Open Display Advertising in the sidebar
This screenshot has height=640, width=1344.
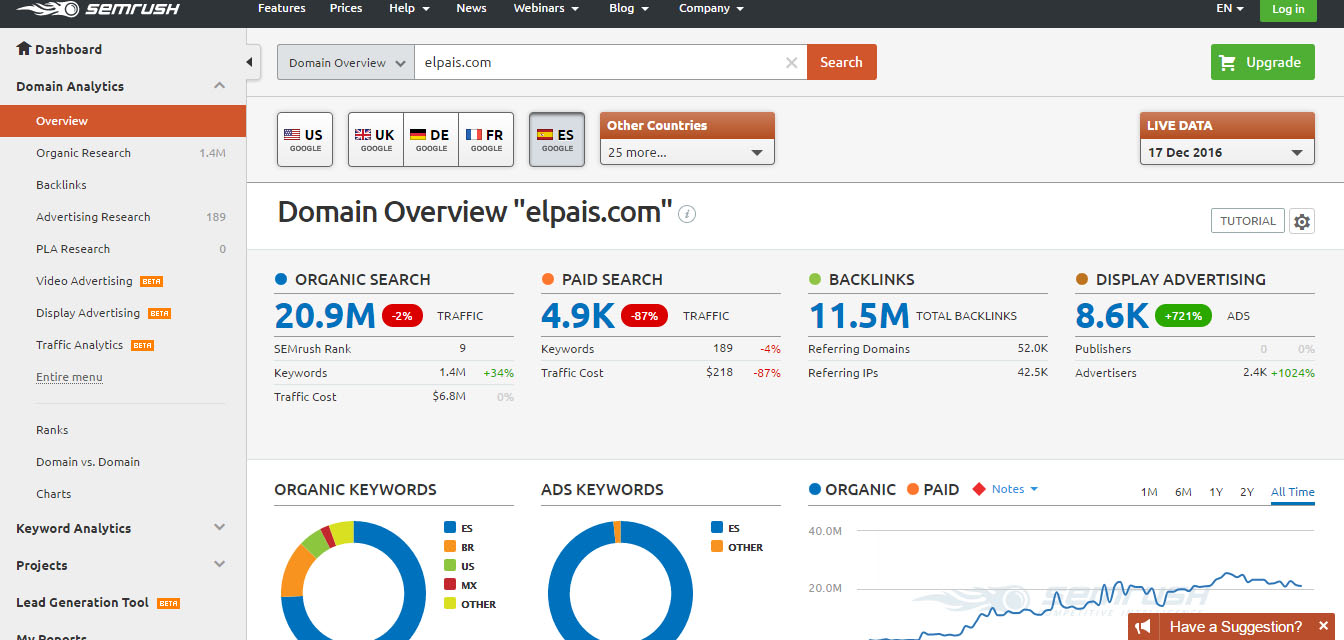click(x=88, y=313)
